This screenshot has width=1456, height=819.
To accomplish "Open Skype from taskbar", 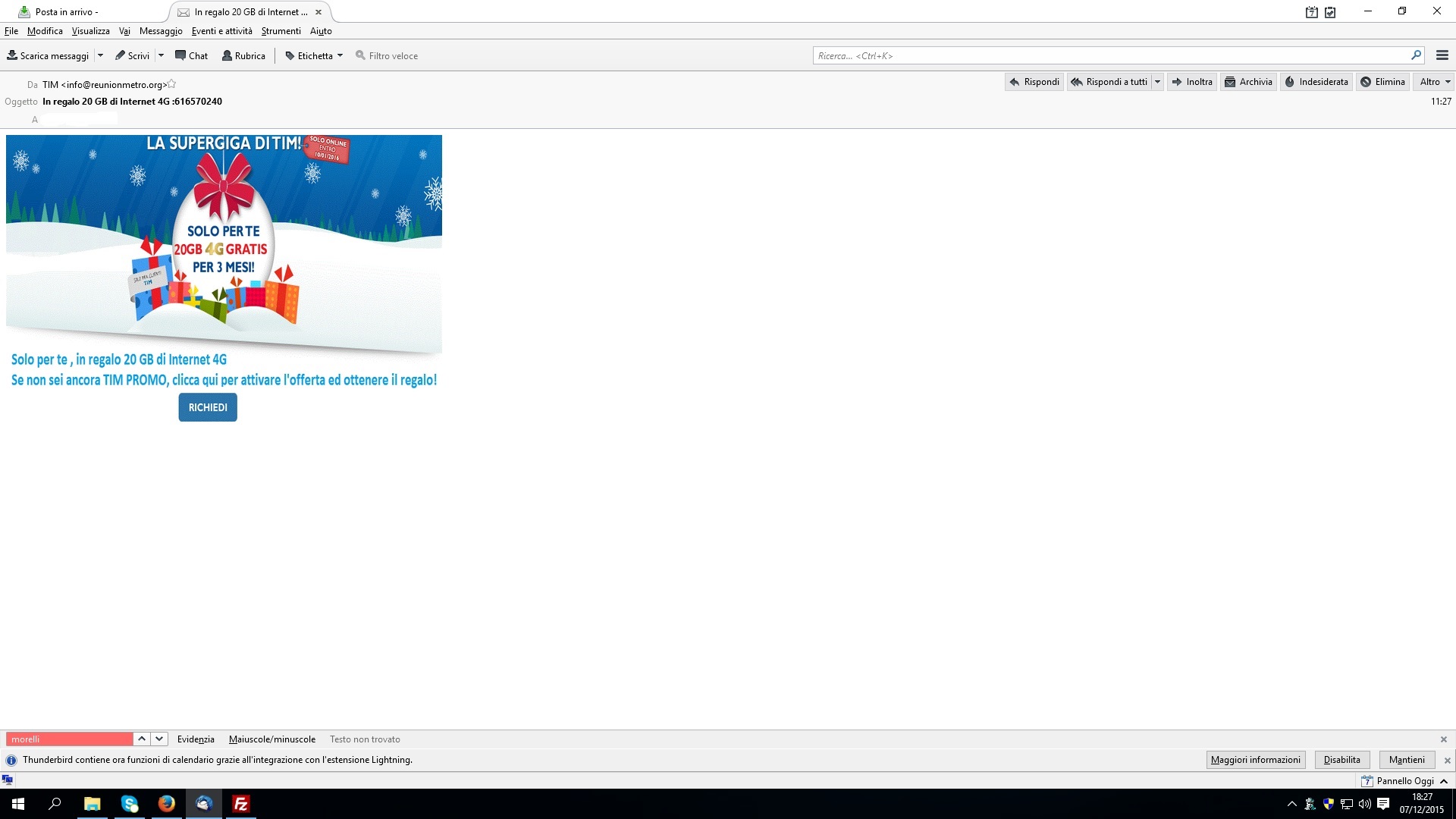I will 129,804.
